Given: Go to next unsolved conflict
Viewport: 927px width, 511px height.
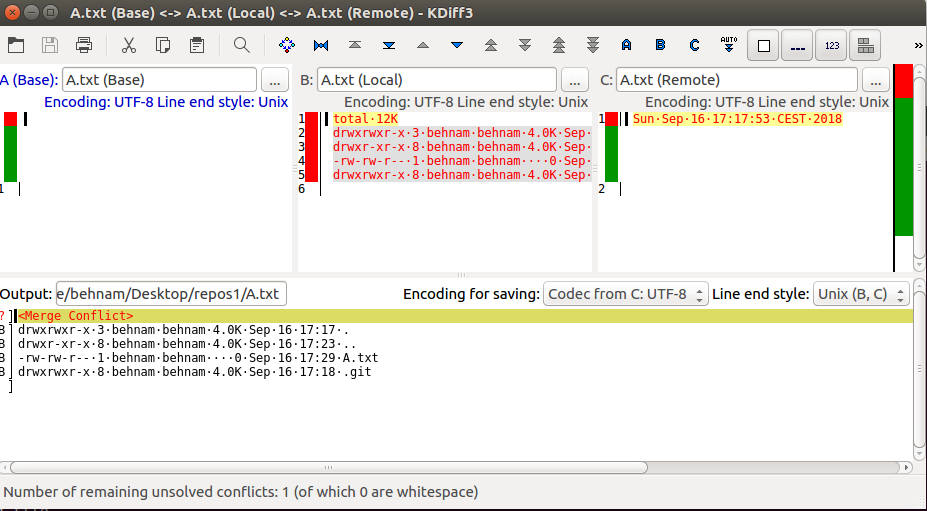Looking at the screenshot, I should (x=593, y=45).
